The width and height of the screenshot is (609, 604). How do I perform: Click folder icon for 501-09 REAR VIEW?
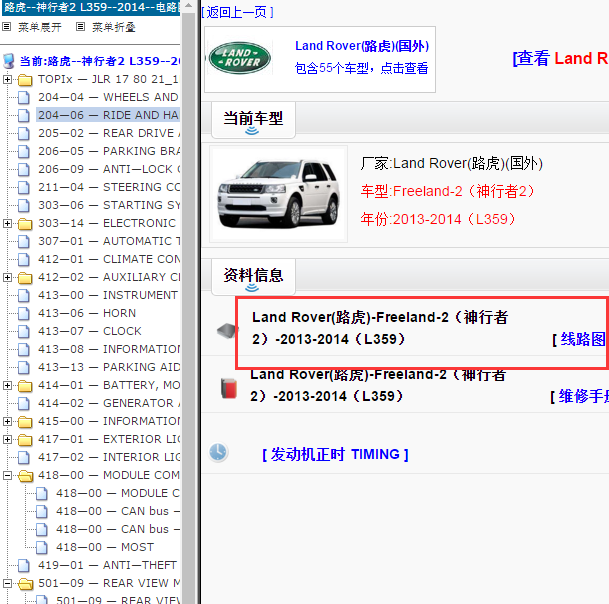pyautogui.click(x=26, y=583)
